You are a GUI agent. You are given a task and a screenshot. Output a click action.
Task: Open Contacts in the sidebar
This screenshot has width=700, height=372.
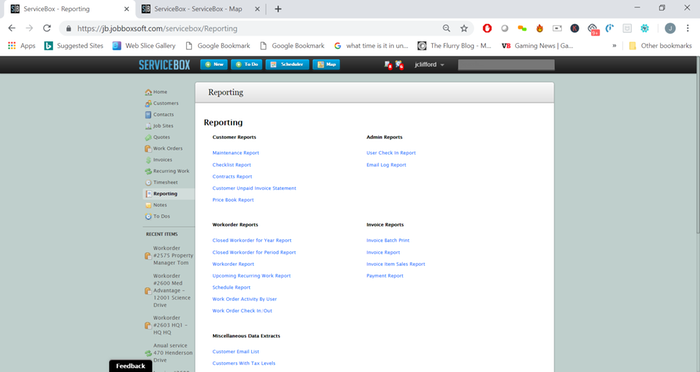point(159,115)
